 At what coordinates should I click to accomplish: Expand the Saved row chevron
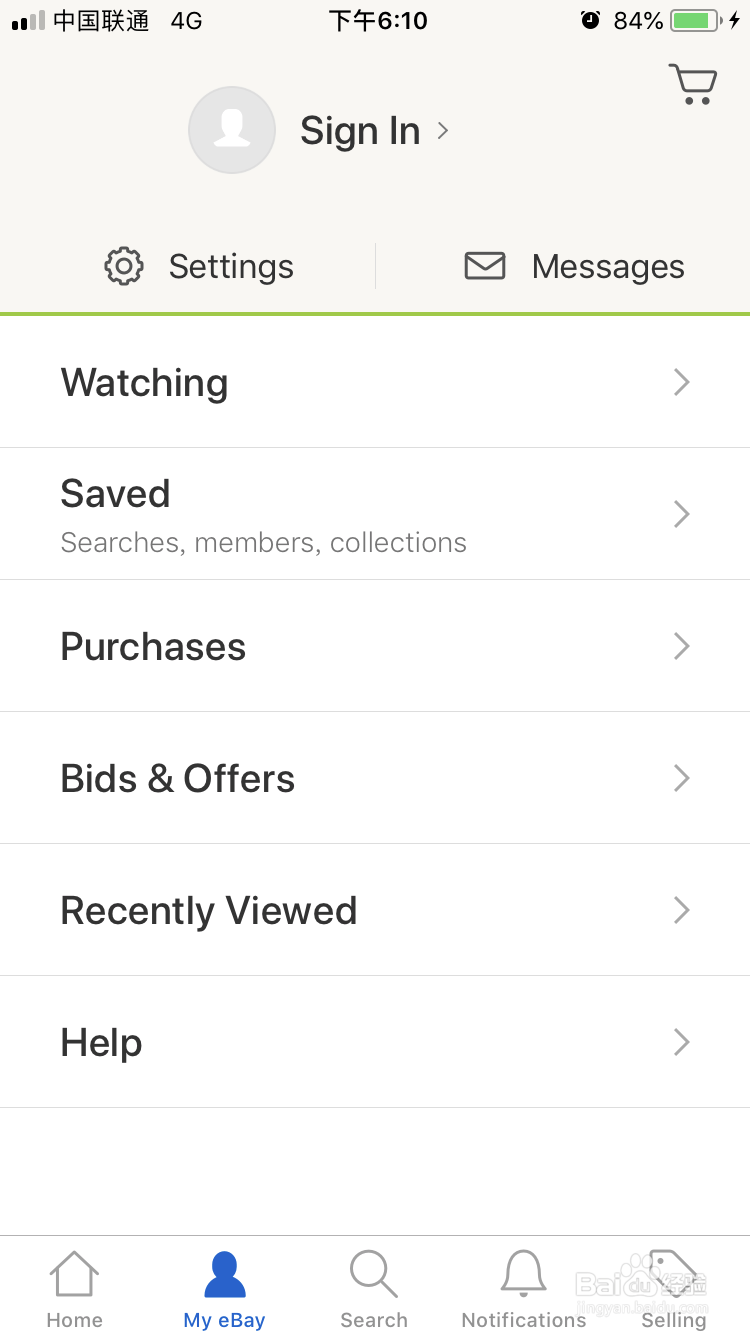(x=682, y=514)
